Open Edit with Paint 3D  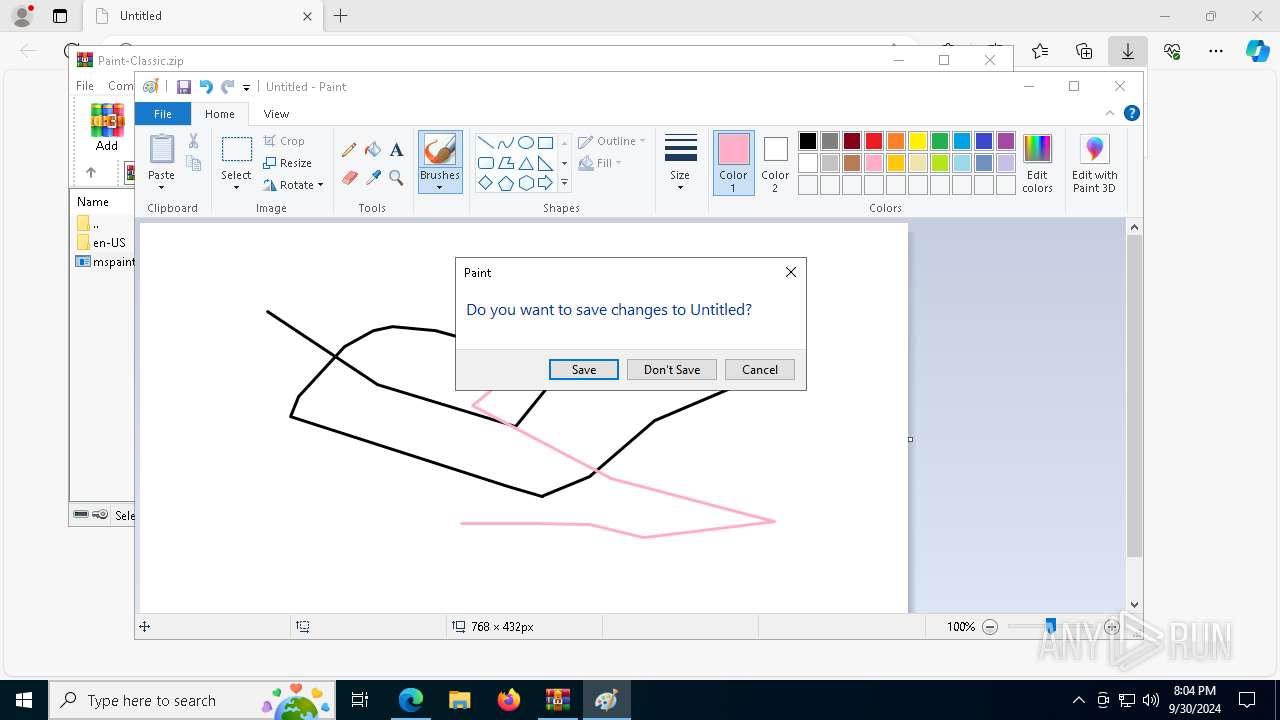pyautogui.click(x=1094, y=164)
